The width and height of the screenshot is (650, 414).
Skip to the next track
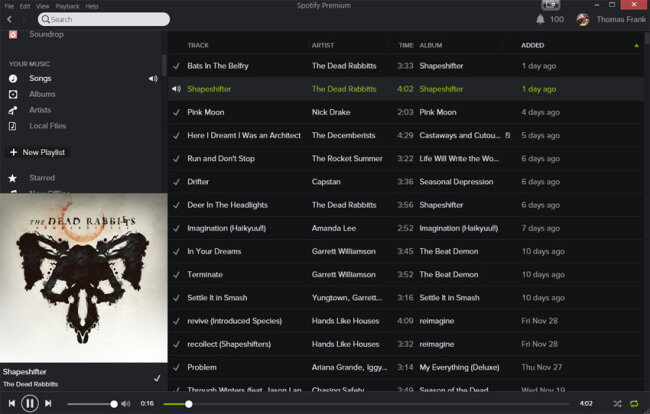click(x=48, y=403)
